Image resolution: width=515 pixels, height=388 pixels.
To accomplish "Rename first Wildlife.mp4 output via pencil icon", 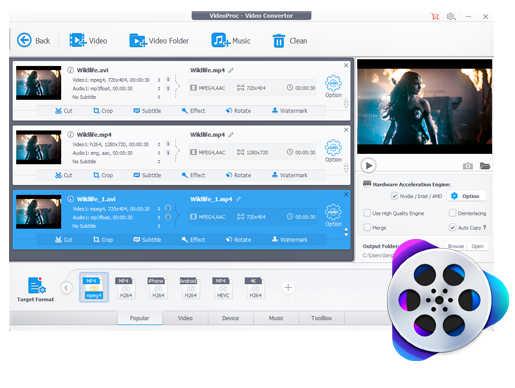I will point(231,70).
